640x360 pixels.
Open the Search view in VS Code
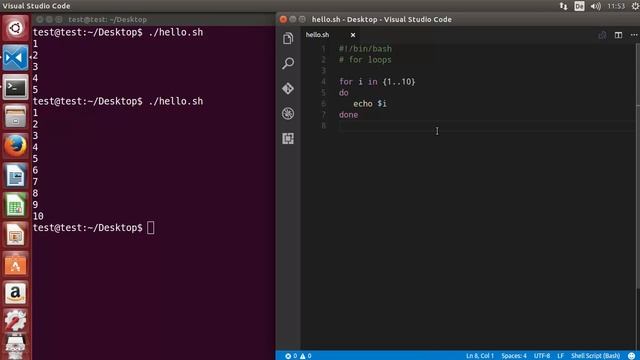(x=288, y=63)
